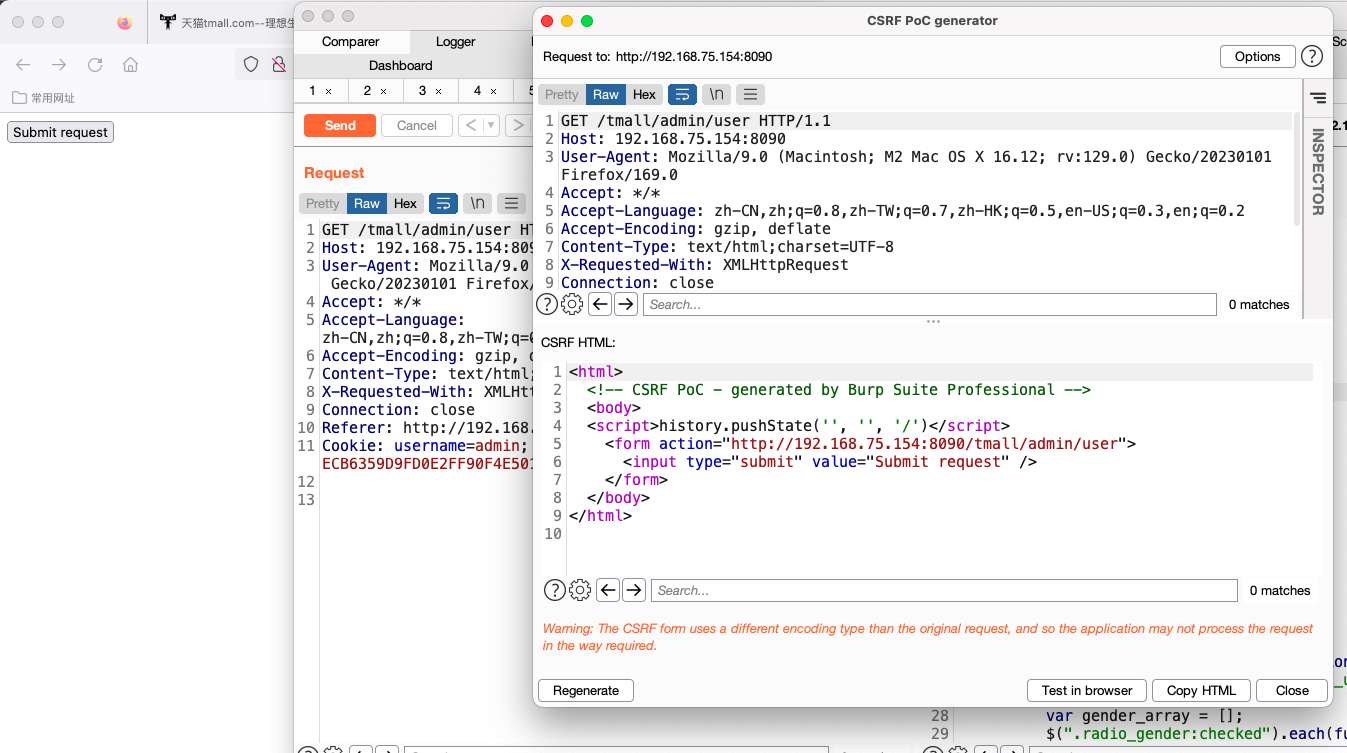Select Repeater tab number 2
The height and width of the screenshot is (753, 1347).
368,90
